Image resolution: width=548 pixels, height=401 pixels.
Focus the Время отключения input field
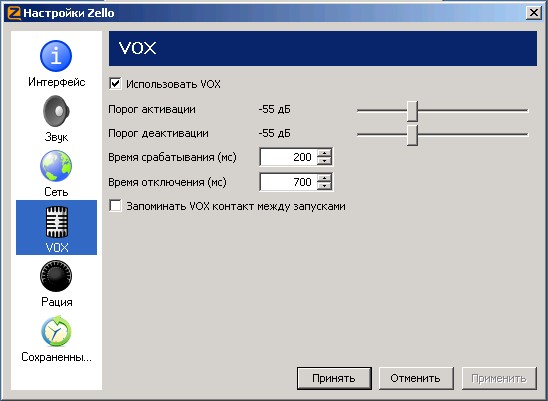289,182
